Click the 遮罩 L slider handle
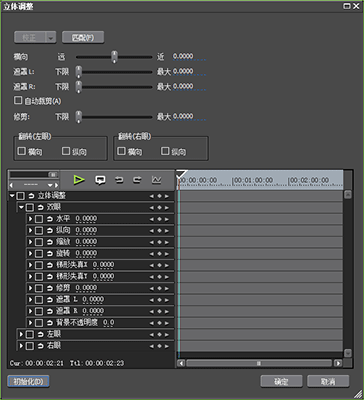This screenshot has width=364, height=400. (x=78, y=72)
